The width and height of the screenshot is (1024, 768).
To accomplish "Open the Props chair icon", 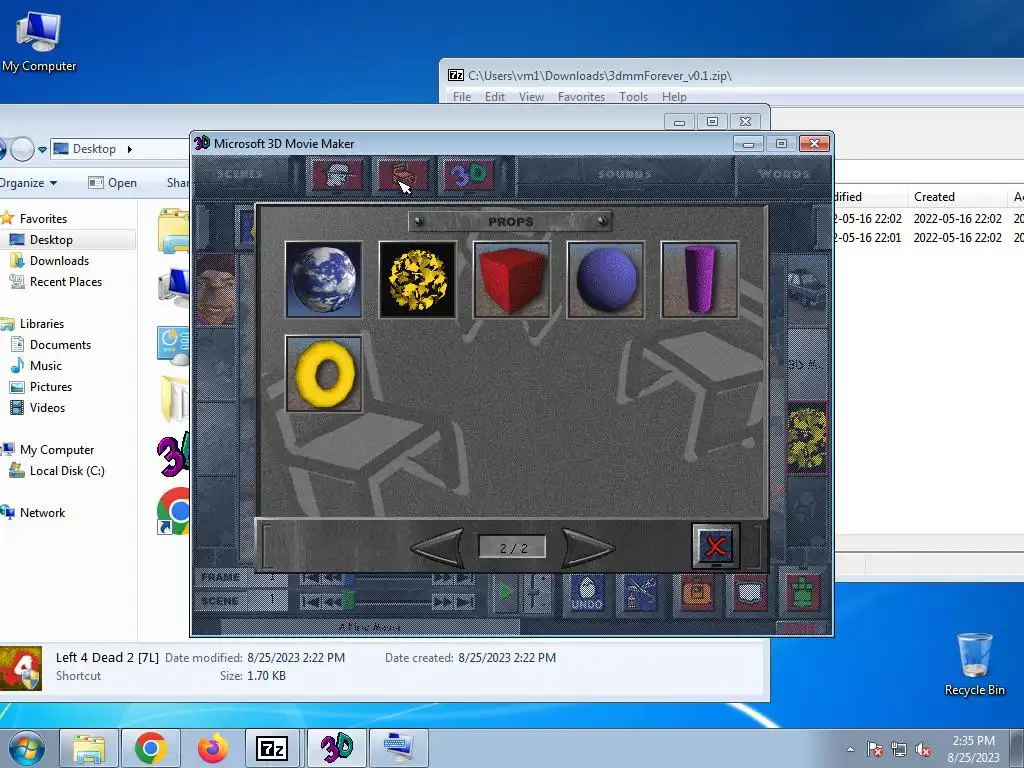I will (x=403, y=174).
